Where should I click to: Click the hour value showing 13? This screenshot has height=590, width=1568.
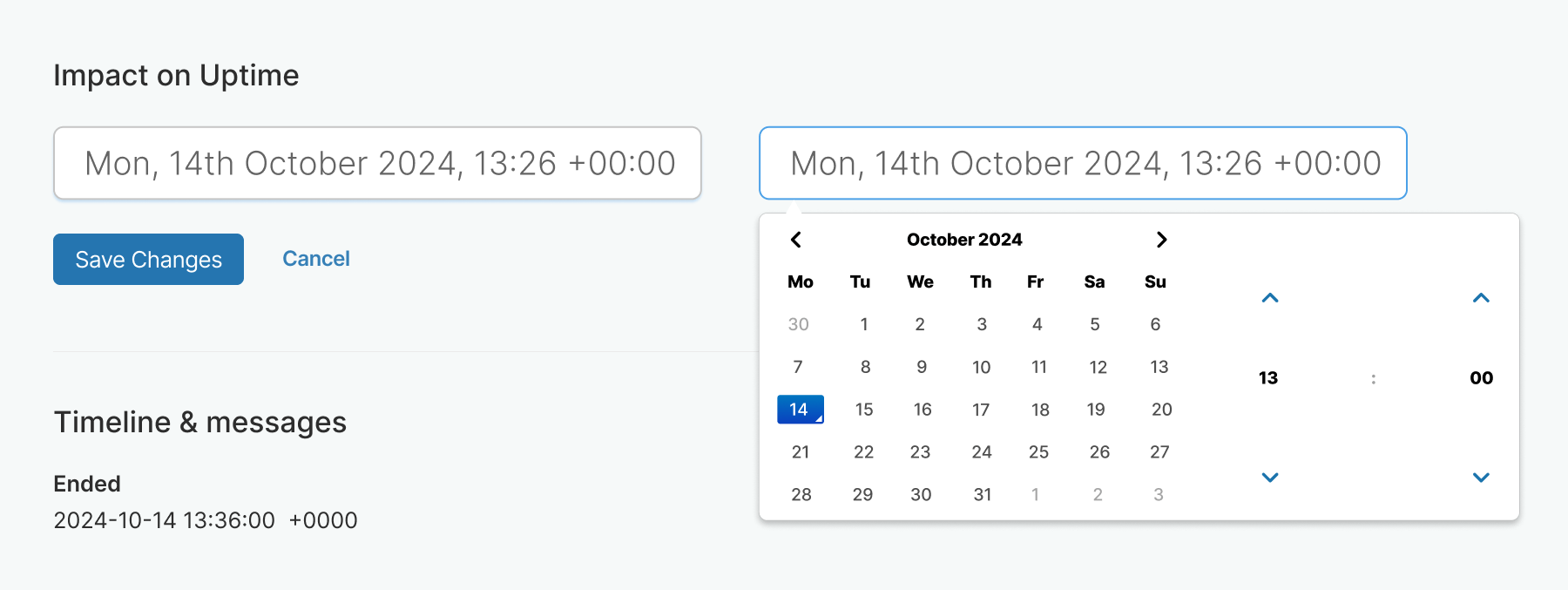[1268, 377]
